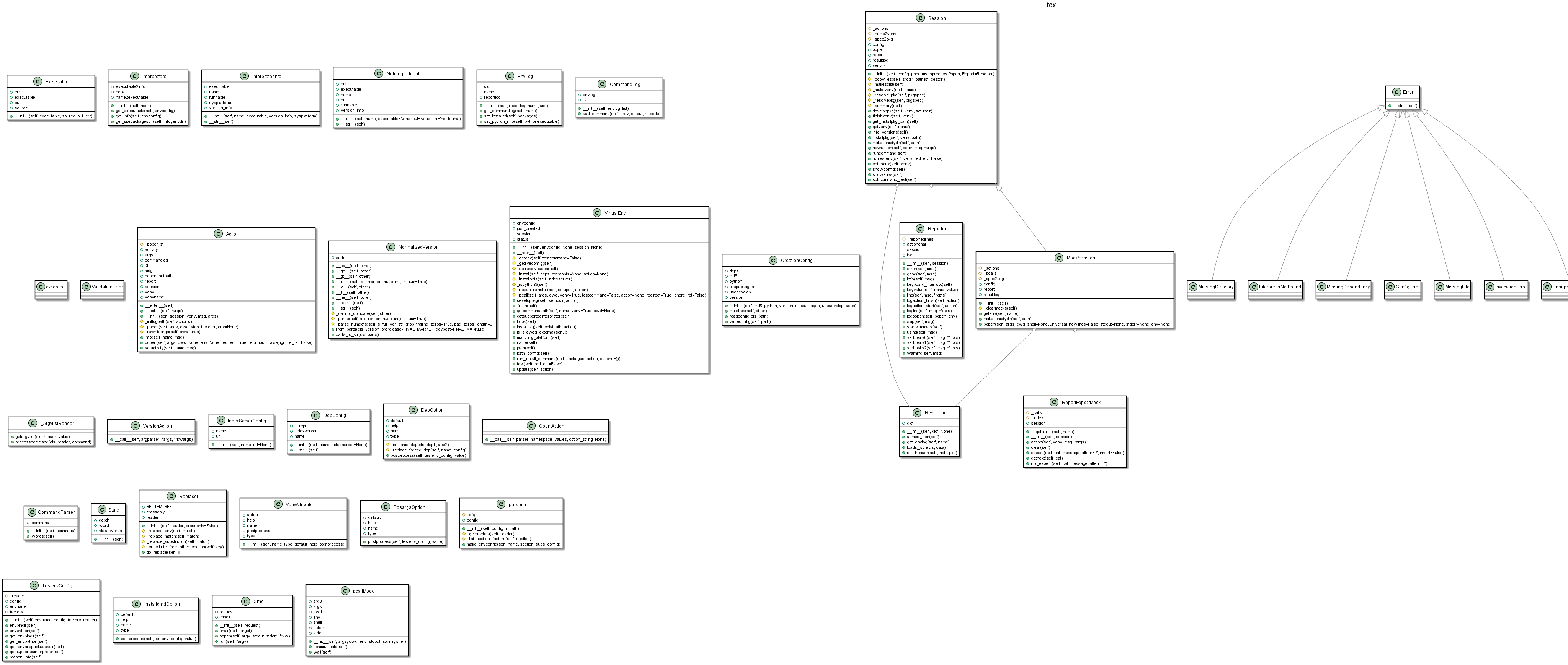
Task: Click the Reporter class icon
Action: tap(920, 229)
